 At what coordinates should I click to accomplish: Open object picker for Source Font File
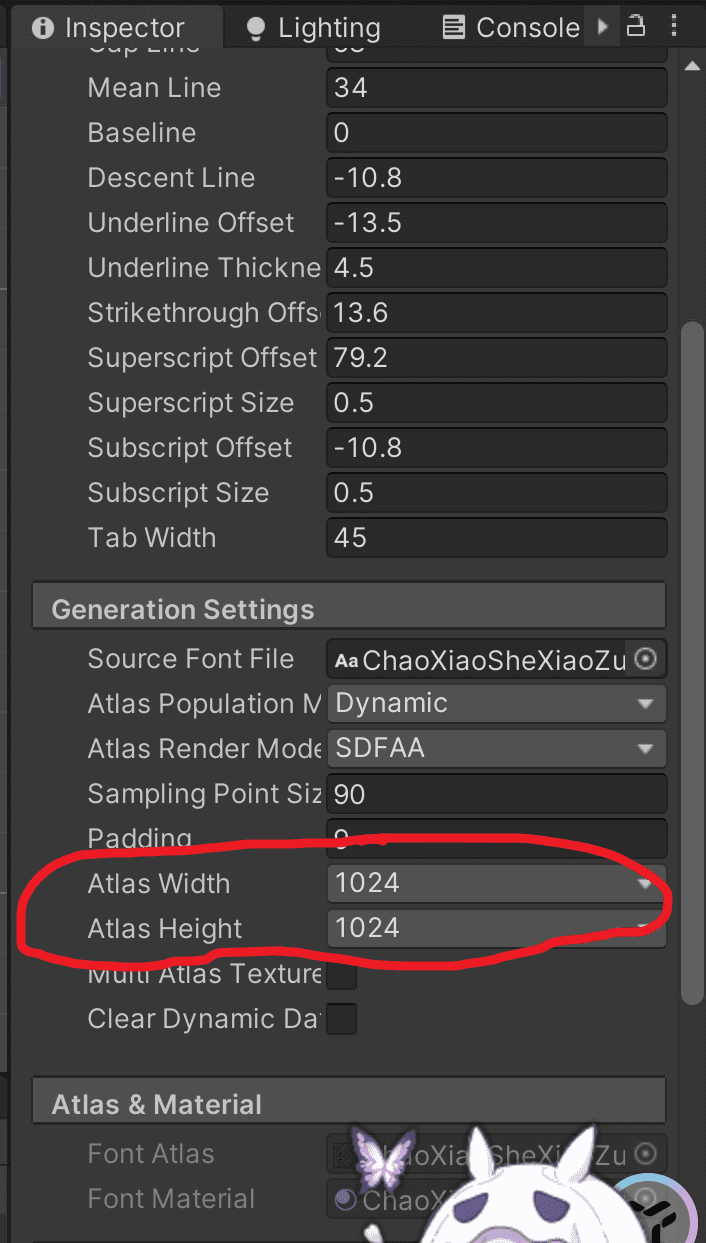[646, 659]
